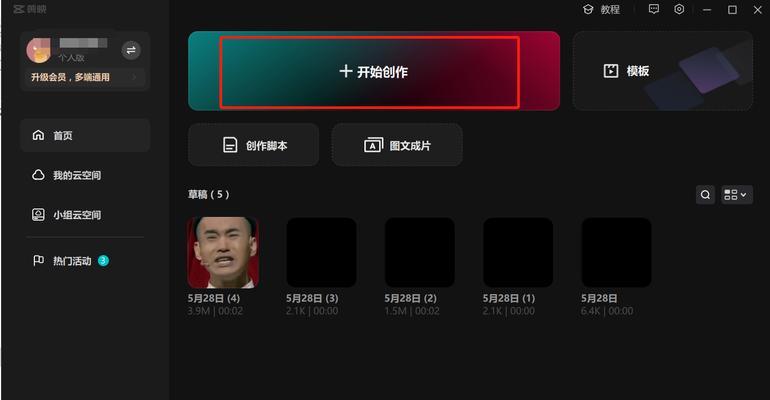Click the 创作脚本 document icon
This screenshot has height=400, width=770.
click(x=230, y=145)
